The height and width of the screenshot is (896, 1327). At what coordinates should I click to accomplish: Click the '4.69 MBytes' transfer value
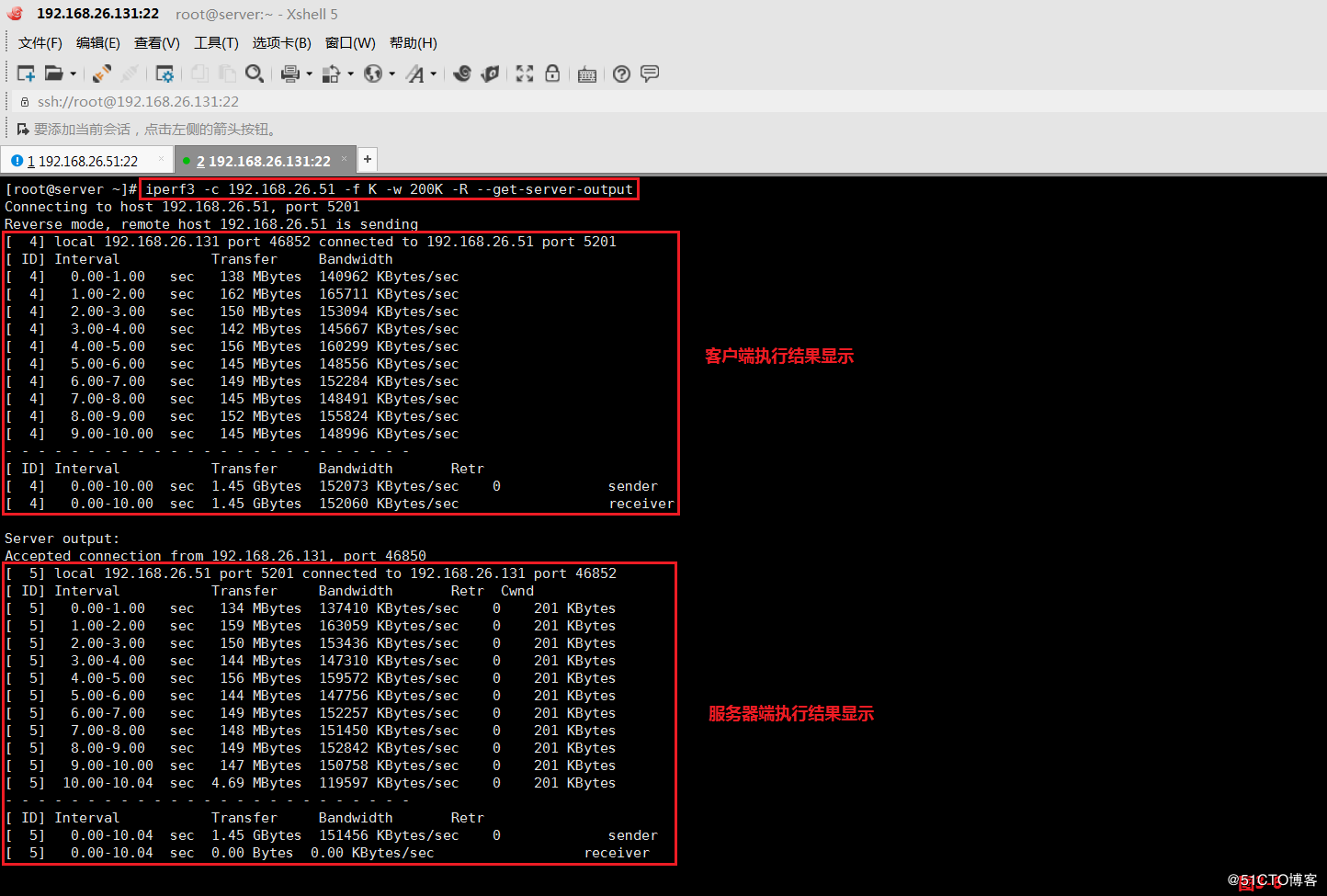click(256, 783)
